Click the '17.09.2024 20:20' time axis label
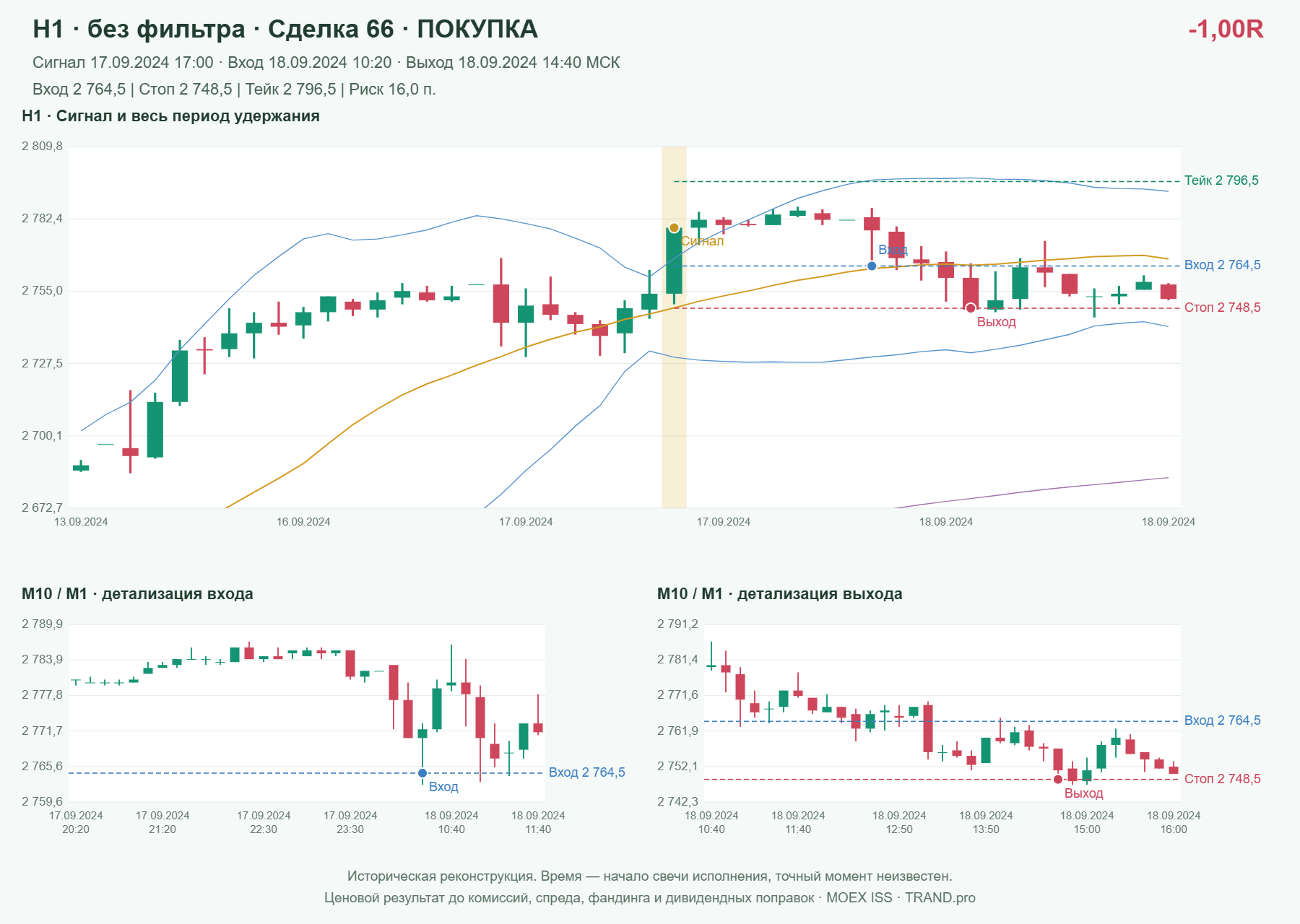This screenshot has width=1300, height=924. pos(76,822)
